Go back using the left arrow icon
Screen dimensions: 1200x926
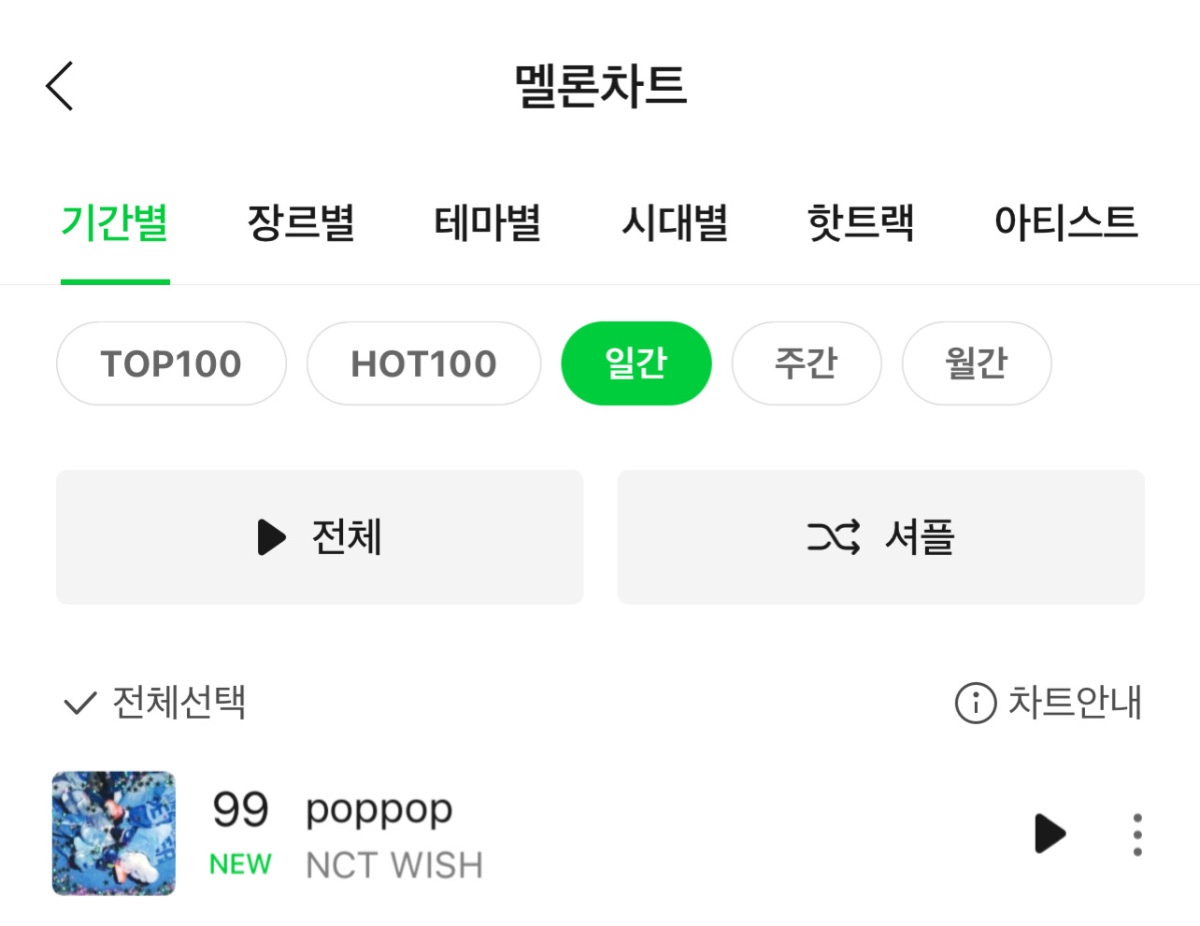coord(60,86)
